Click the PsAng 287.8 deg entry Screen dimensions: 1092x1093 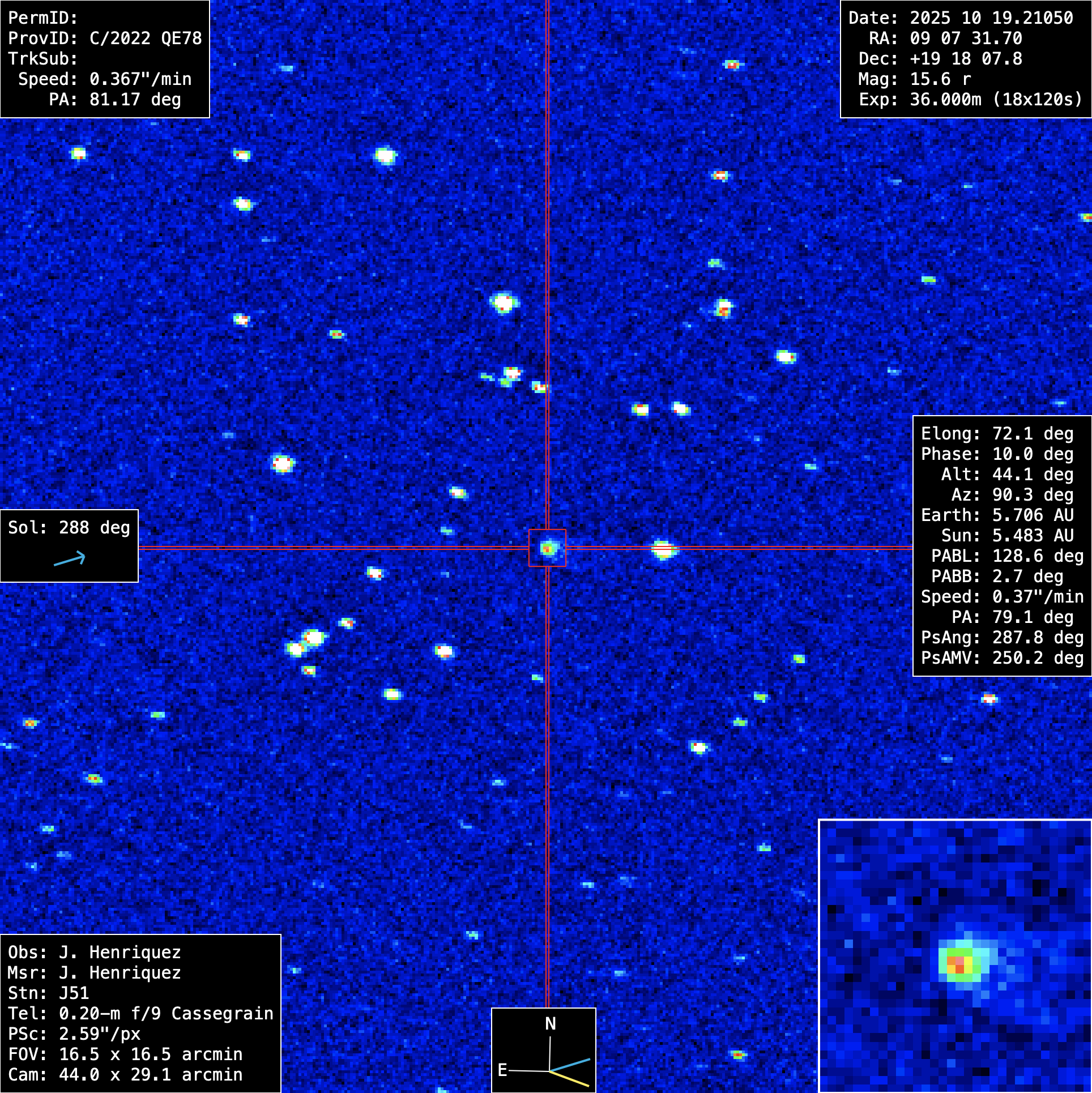click(x=1002, y=638)
